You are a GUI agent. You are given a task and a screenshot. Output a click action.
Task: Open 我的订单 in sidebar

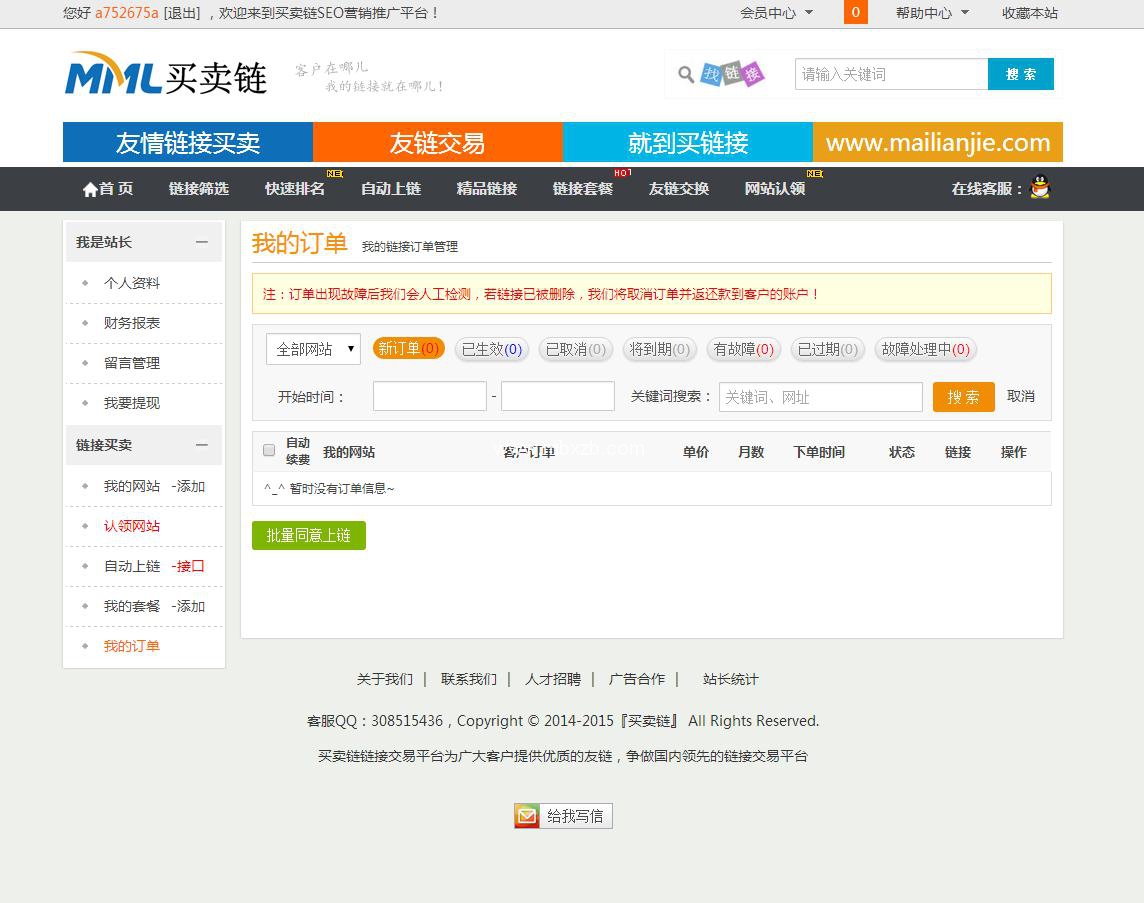click(x=131, y=646)
